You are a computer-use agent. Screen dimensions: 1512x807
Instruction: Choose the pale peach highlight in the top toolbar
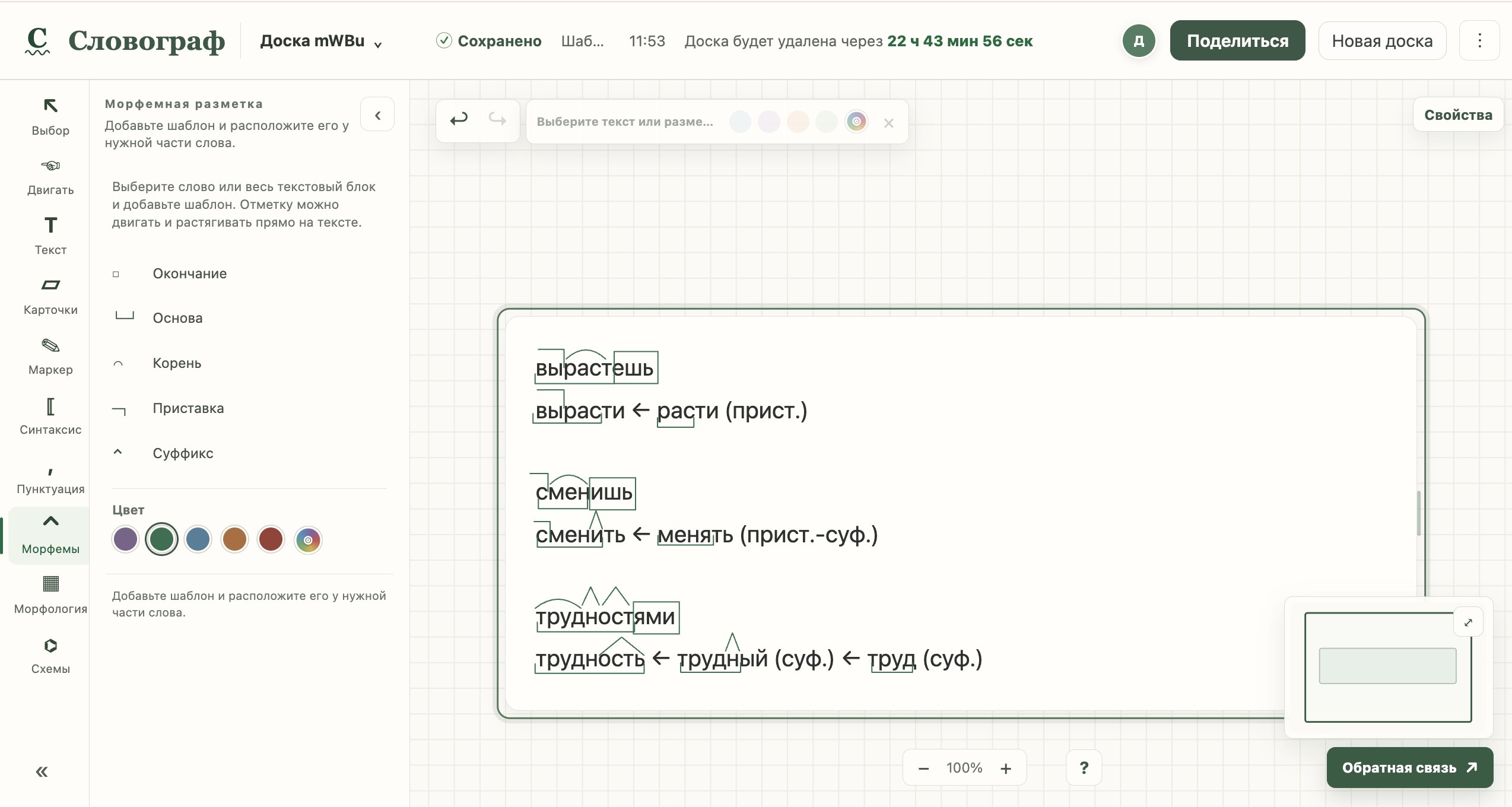pyautogui.click(x=798, y=122)
